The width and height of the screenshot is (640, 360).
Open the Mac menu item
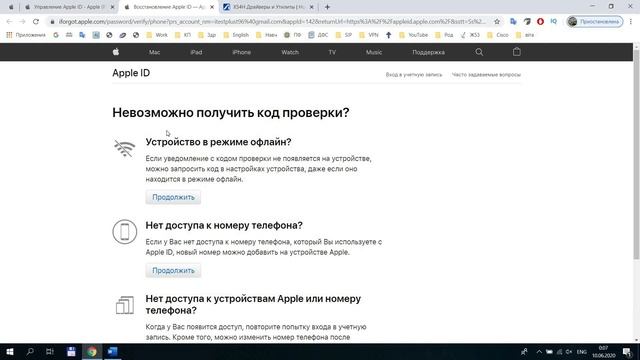point(154,52)
